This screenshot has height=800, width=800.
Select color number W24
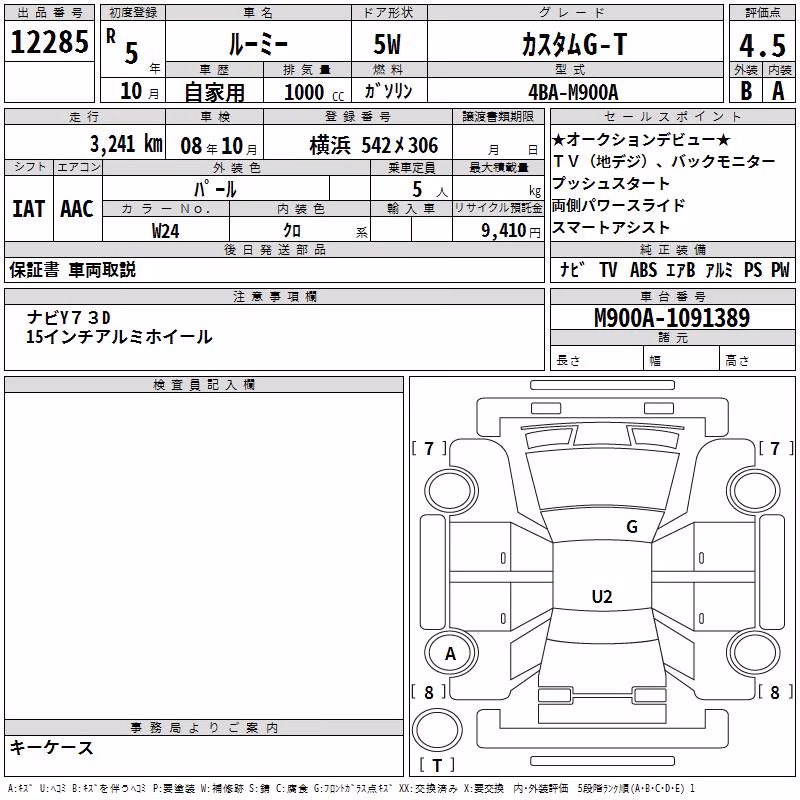(165, 231)
